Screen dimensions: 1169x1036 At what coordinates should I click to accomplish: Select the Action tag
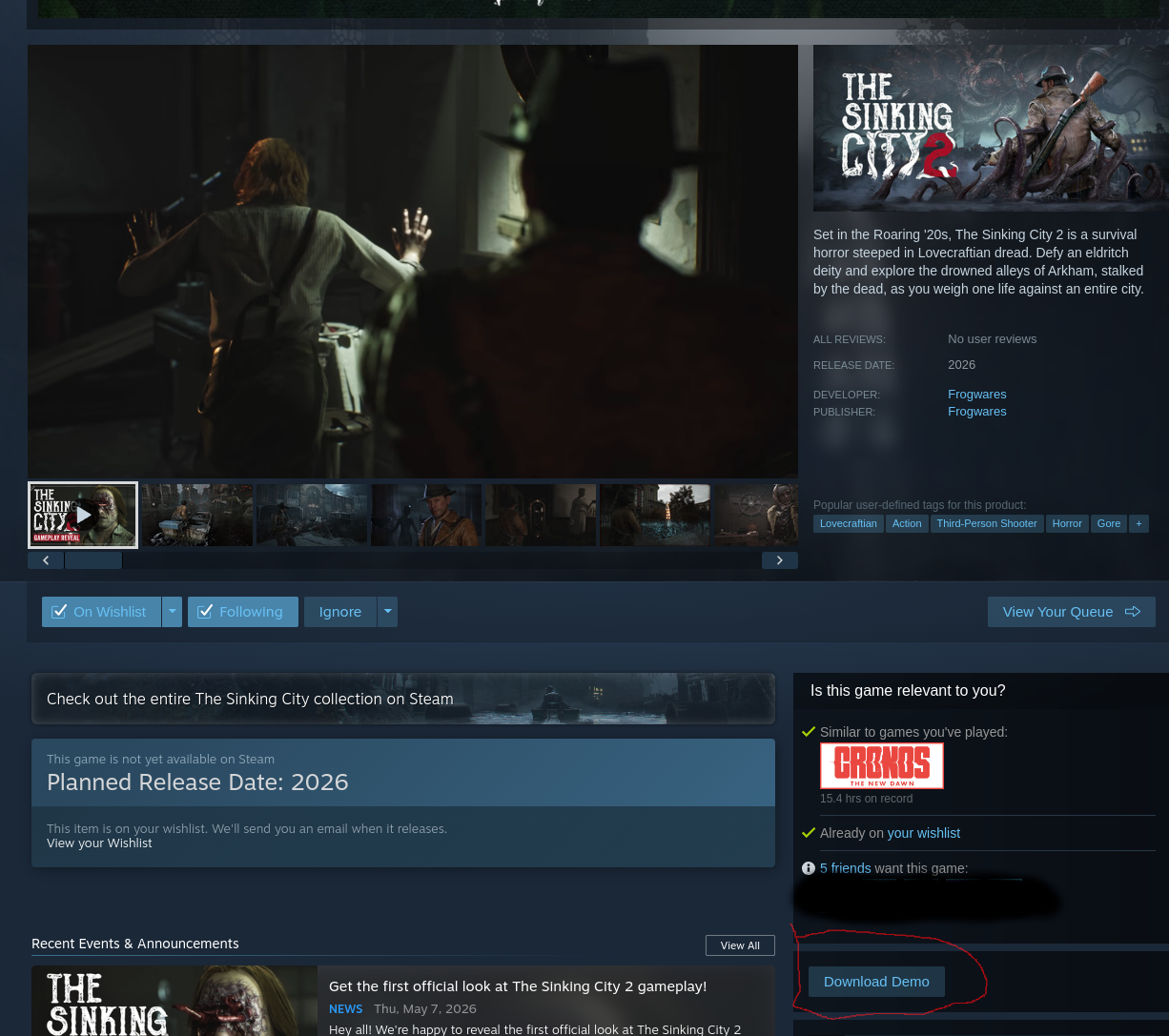pos(907,523)
